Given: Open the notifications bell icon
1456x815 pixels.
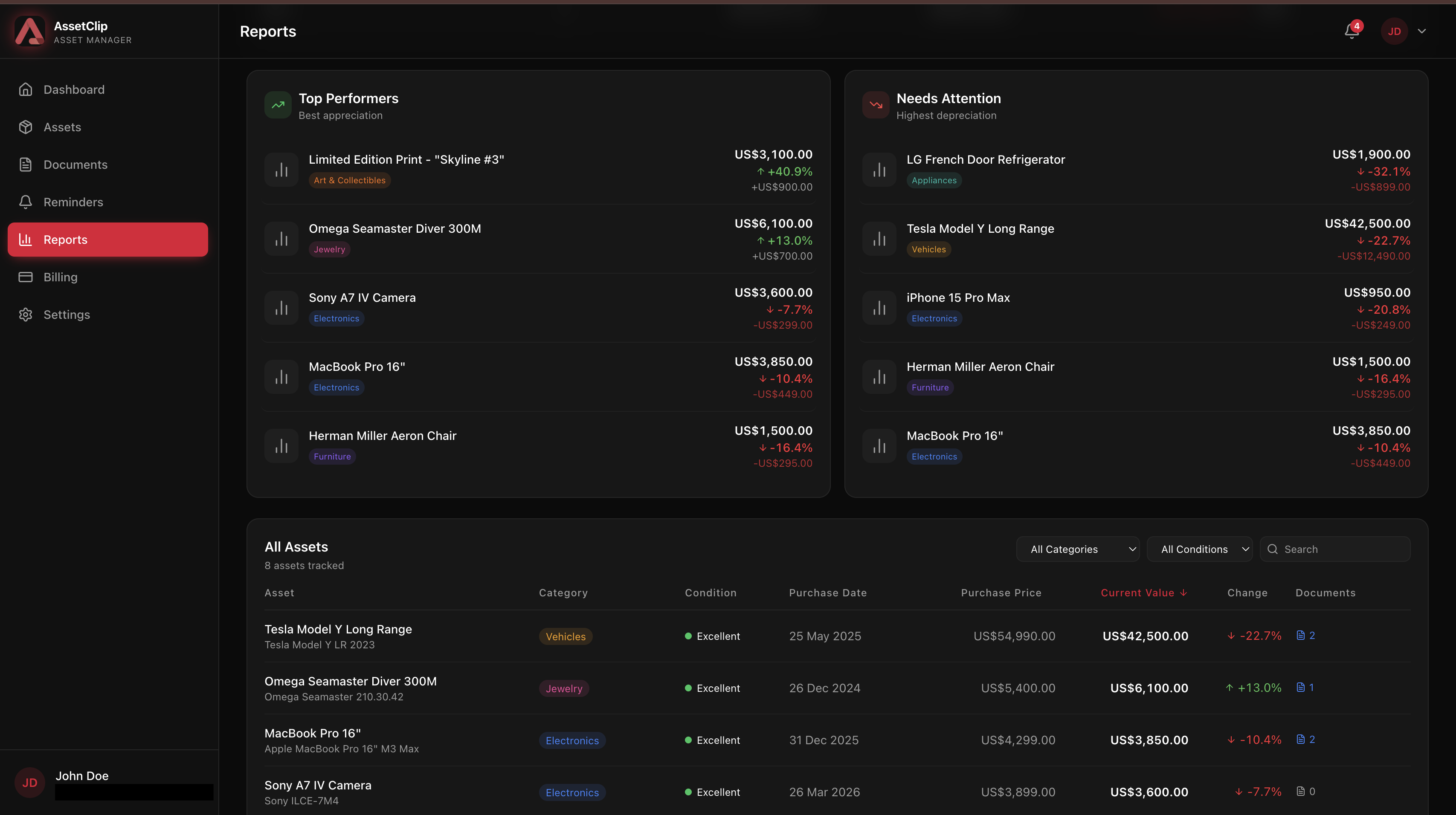Looking at the screenshot, I should 1352,31.
